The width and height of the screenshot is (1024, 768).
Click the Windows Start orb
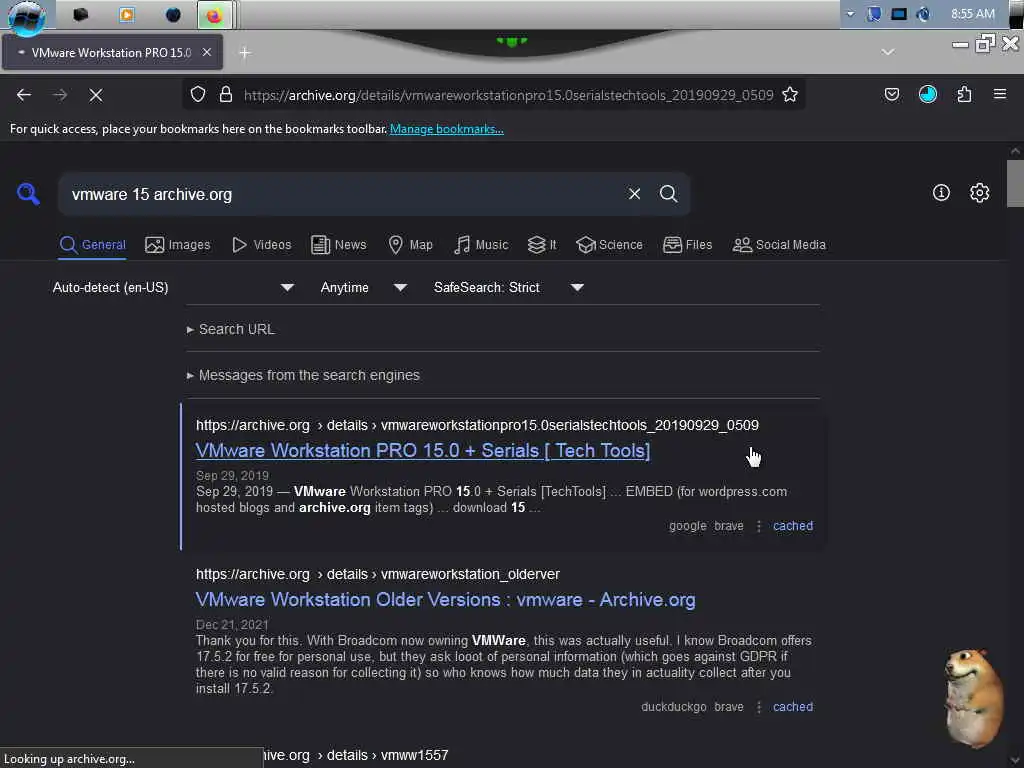coord(27,16)
